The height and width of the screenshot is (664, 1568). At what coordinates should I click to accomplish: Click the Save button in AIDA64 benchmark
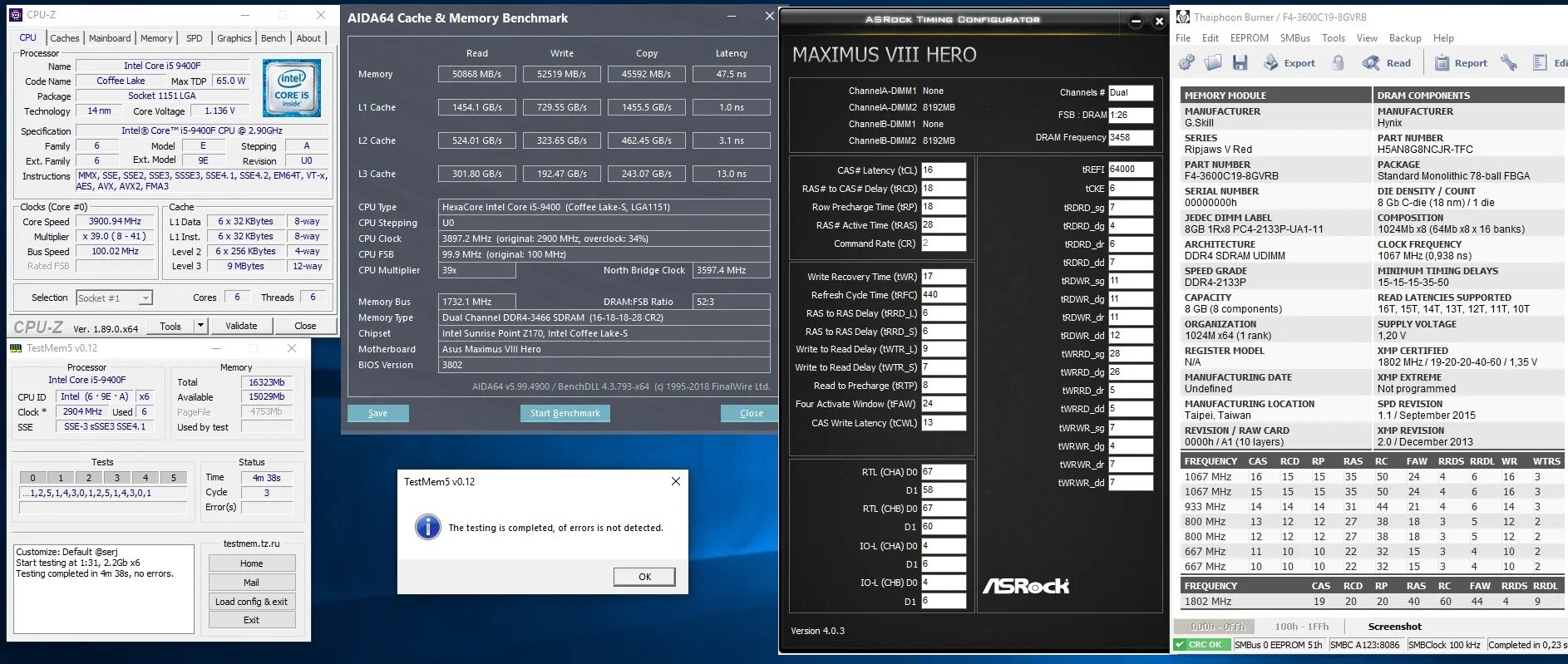tap(377, 413)
